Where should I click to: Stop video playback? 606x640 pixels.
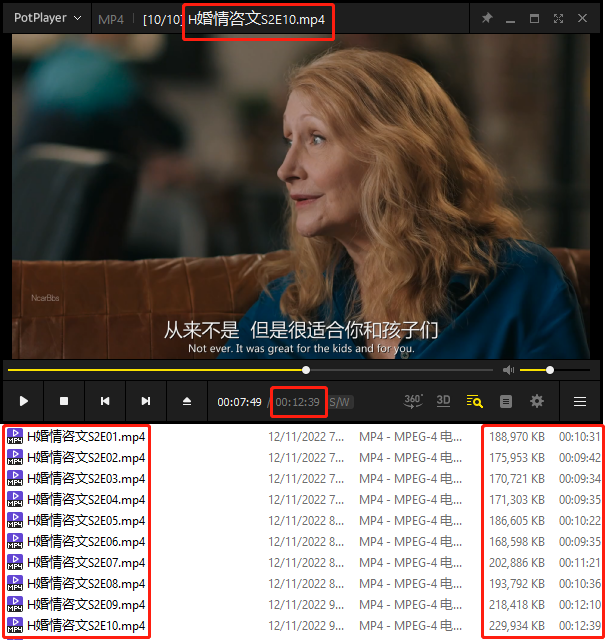(64, 401)
